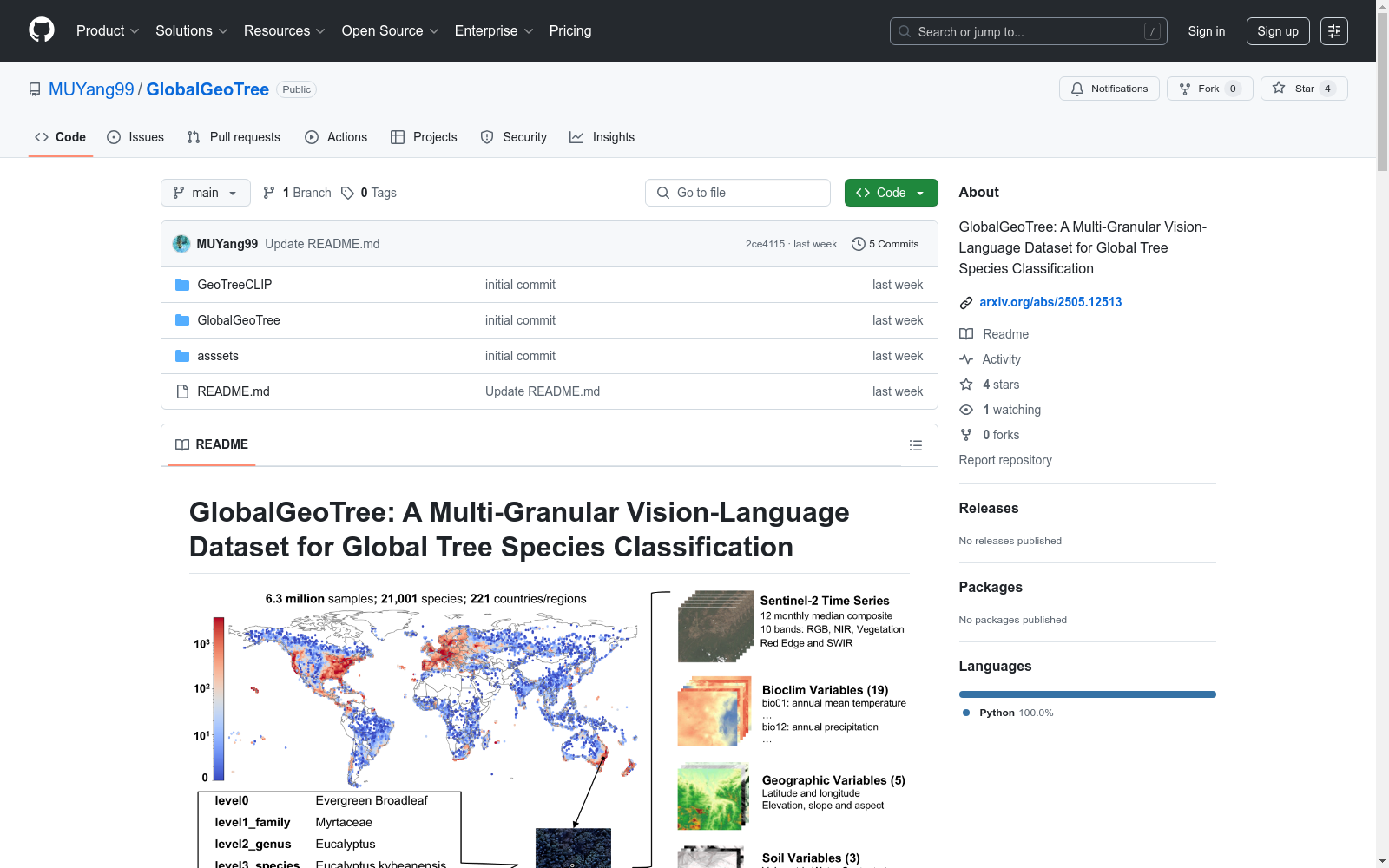Image resolution: width=1389 pixels, height=868 pixels.
Task: Click MUYang99 avatar in commit row
Action: [181, 244]
